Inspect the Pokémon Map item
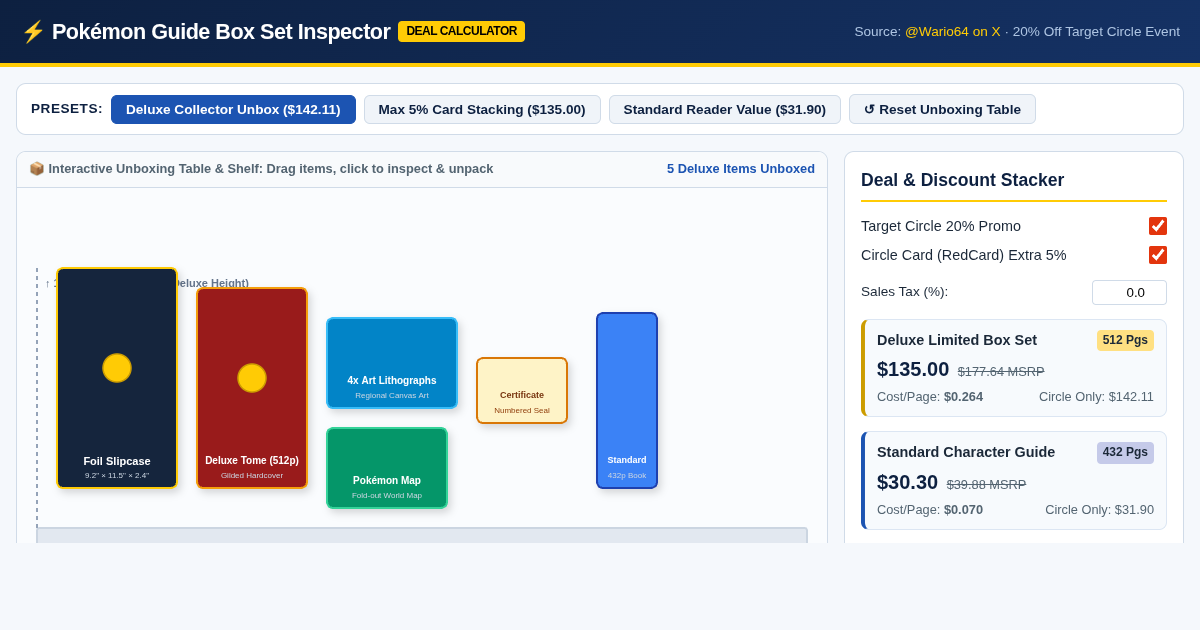 [387, 468]
